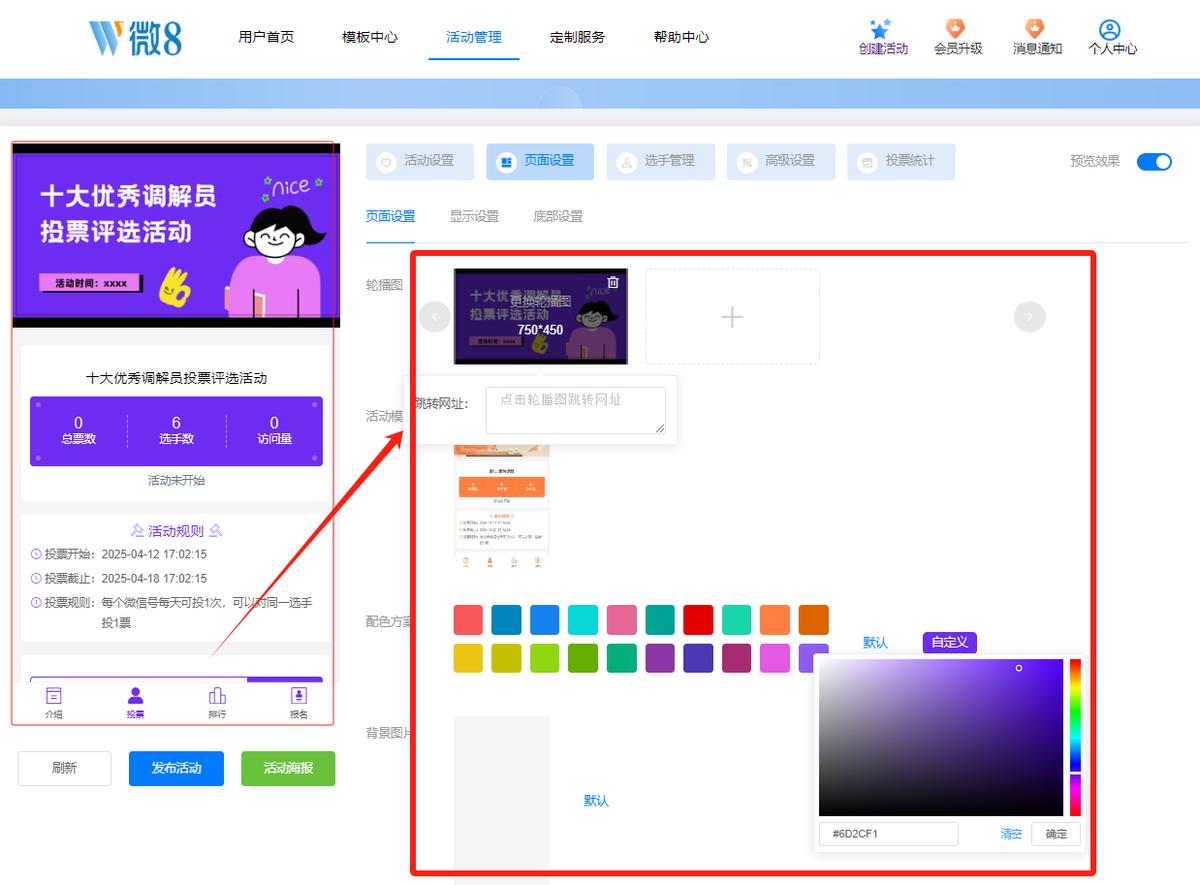The image size is (1200, 885).
Task: Click the rainbow hue slider
Action: tap(1075, 737)
